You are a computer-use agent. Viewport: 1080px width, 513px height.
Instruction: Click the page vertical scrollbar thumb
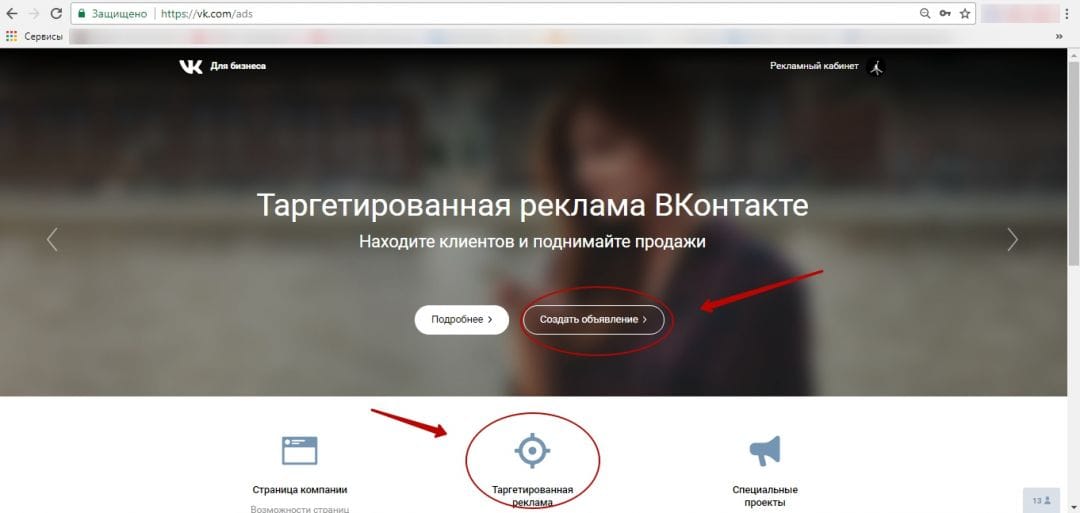tap(1074, 163)
